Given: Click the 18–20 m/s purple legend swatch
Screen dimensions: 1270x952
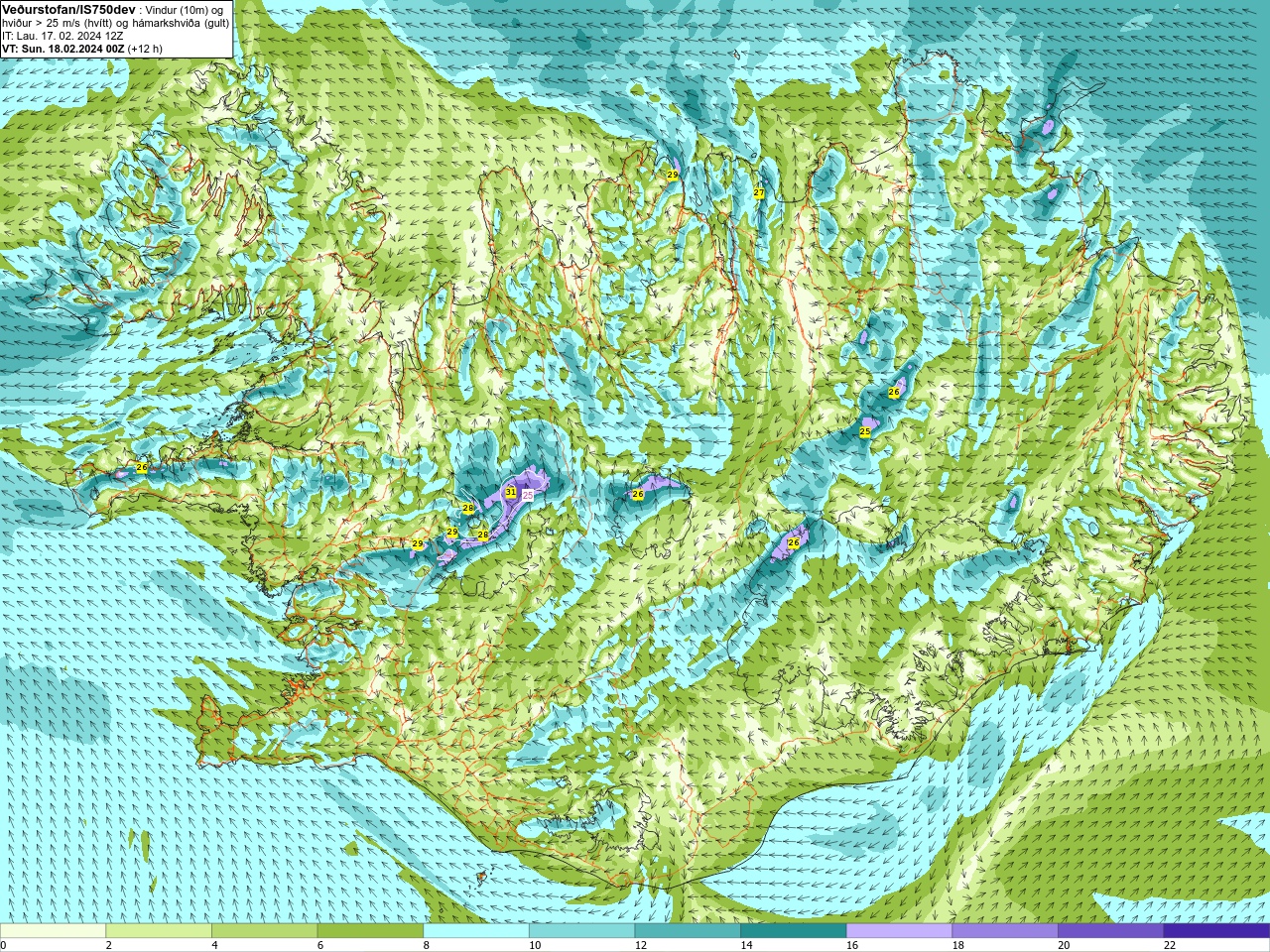Looking at the screenshot, I should [x=1005, y=931].
